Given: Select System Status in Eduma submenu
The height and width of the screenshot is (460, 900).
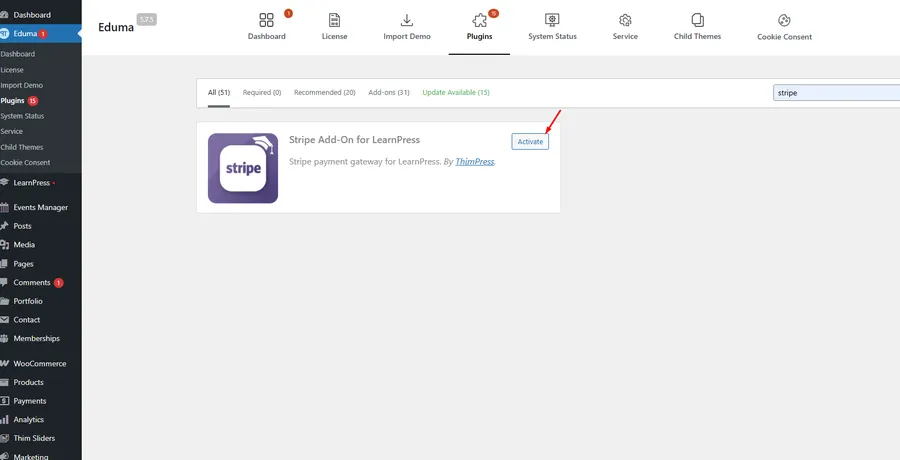Looking at the screenshot, I should (22, 116).
